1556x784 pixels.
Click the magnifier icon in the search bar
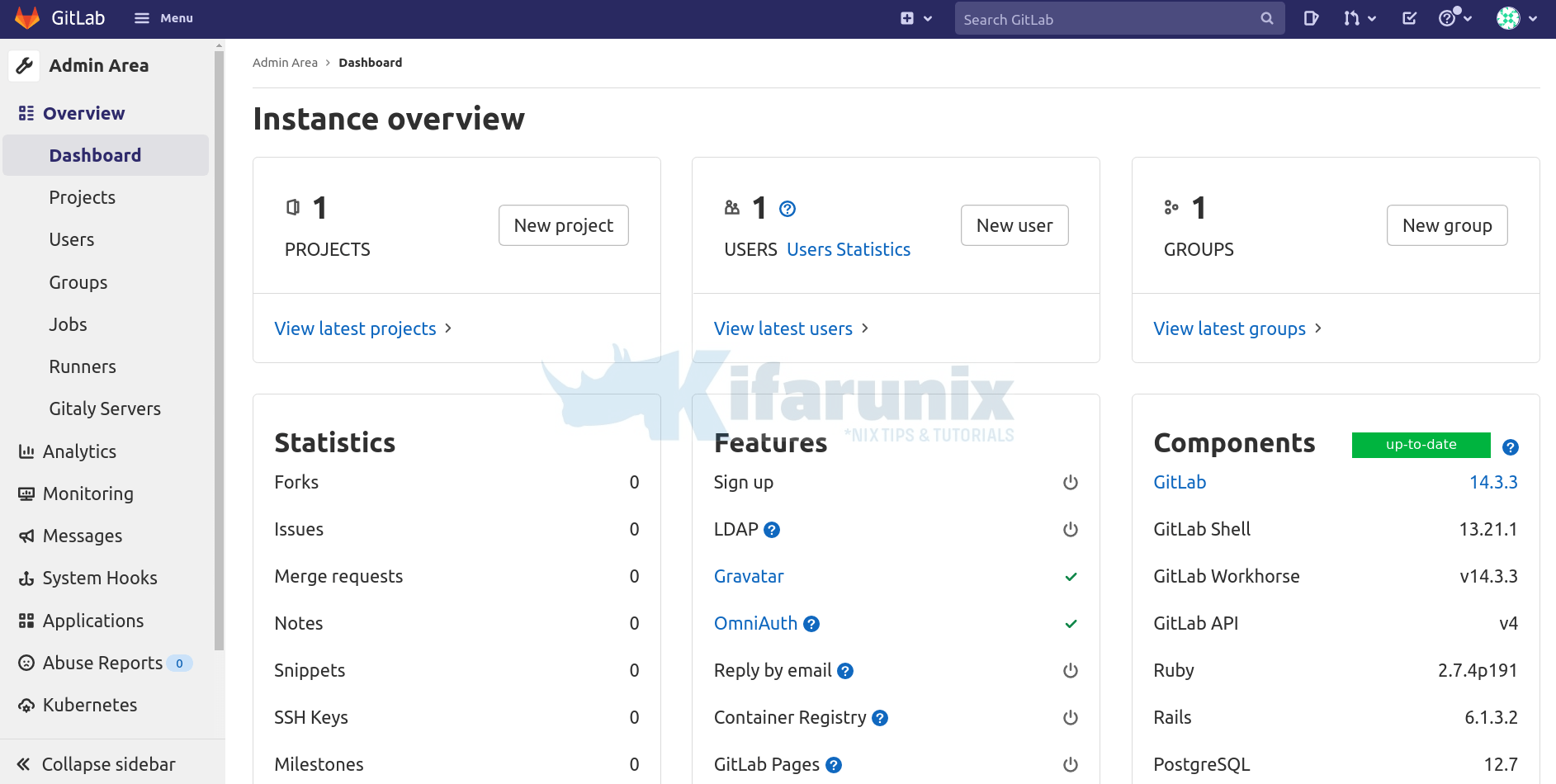pyautogui.click(x=1265, y=18)
